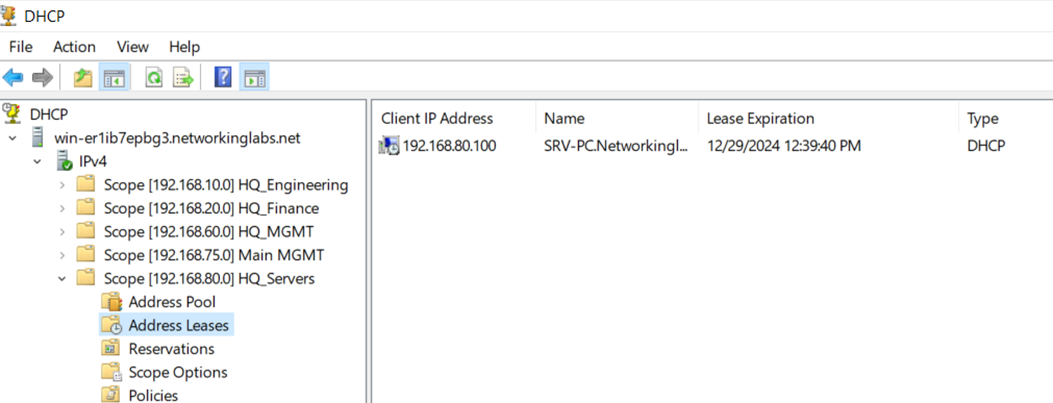Select the 192.168.80.100 lease entry icon
1053x403 pixels.
389,145
